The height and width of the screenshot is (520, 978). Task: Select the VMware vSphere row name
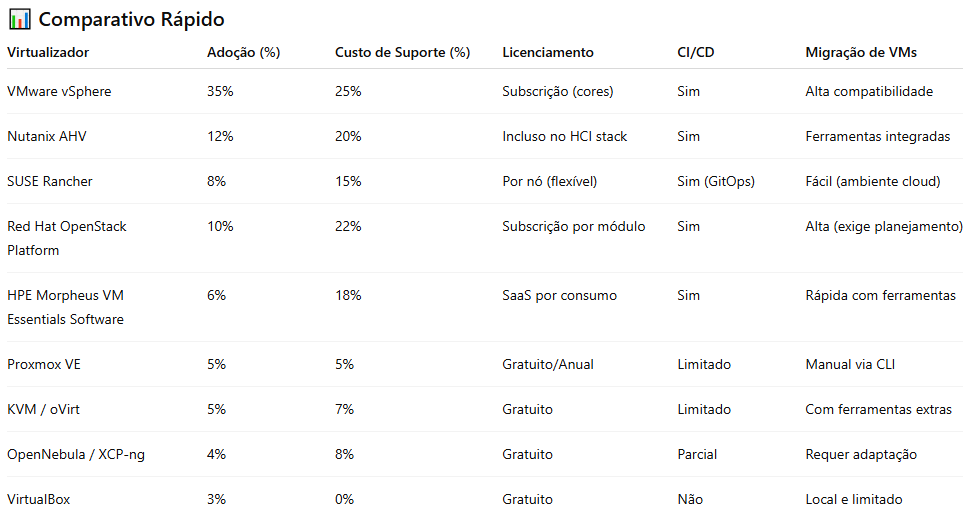(x=59, y=91)
